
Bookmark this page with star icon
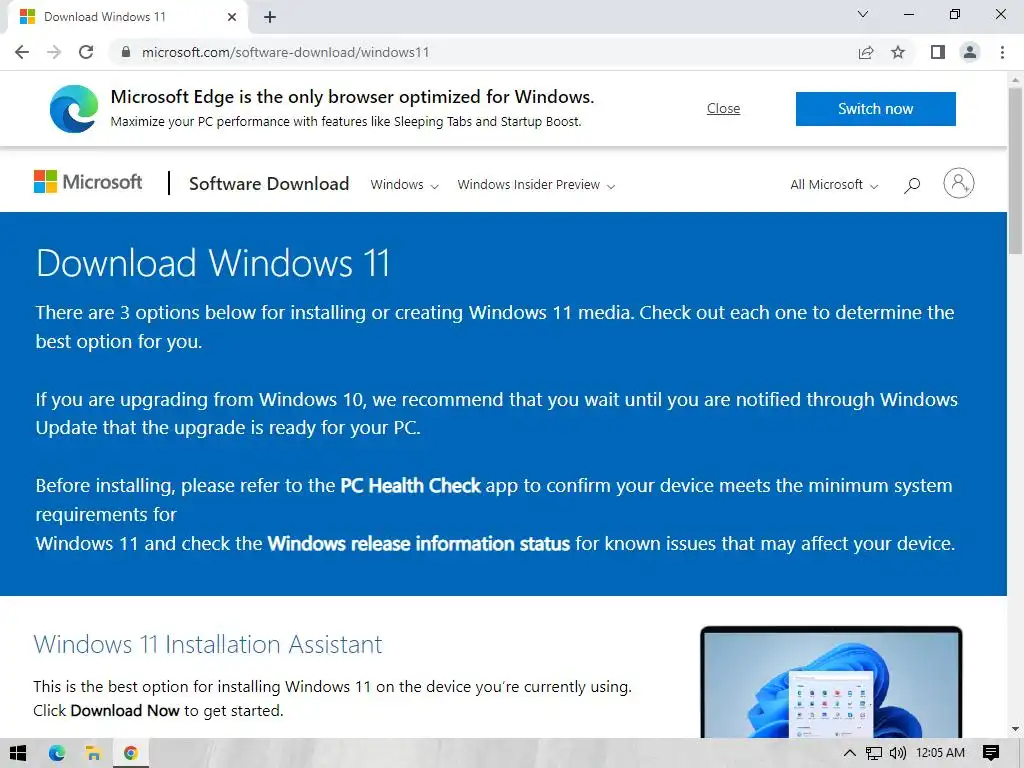click(x=898, y=52)
